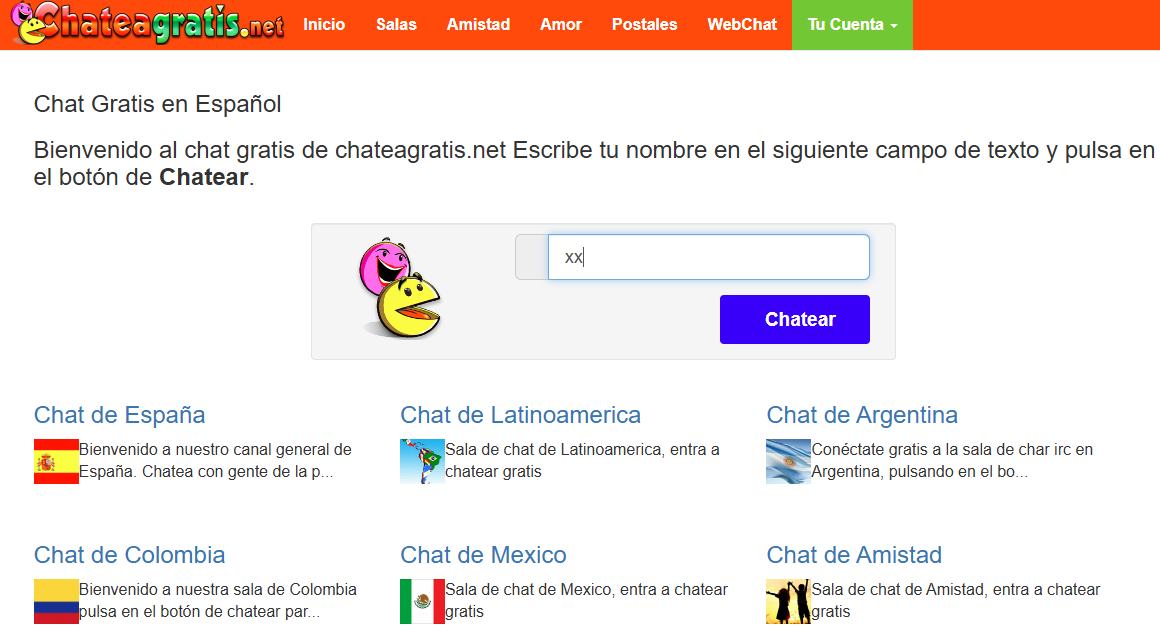1160x640 pixels.
Task: Click the smiley mascots image in form
Action: (399, 289)
